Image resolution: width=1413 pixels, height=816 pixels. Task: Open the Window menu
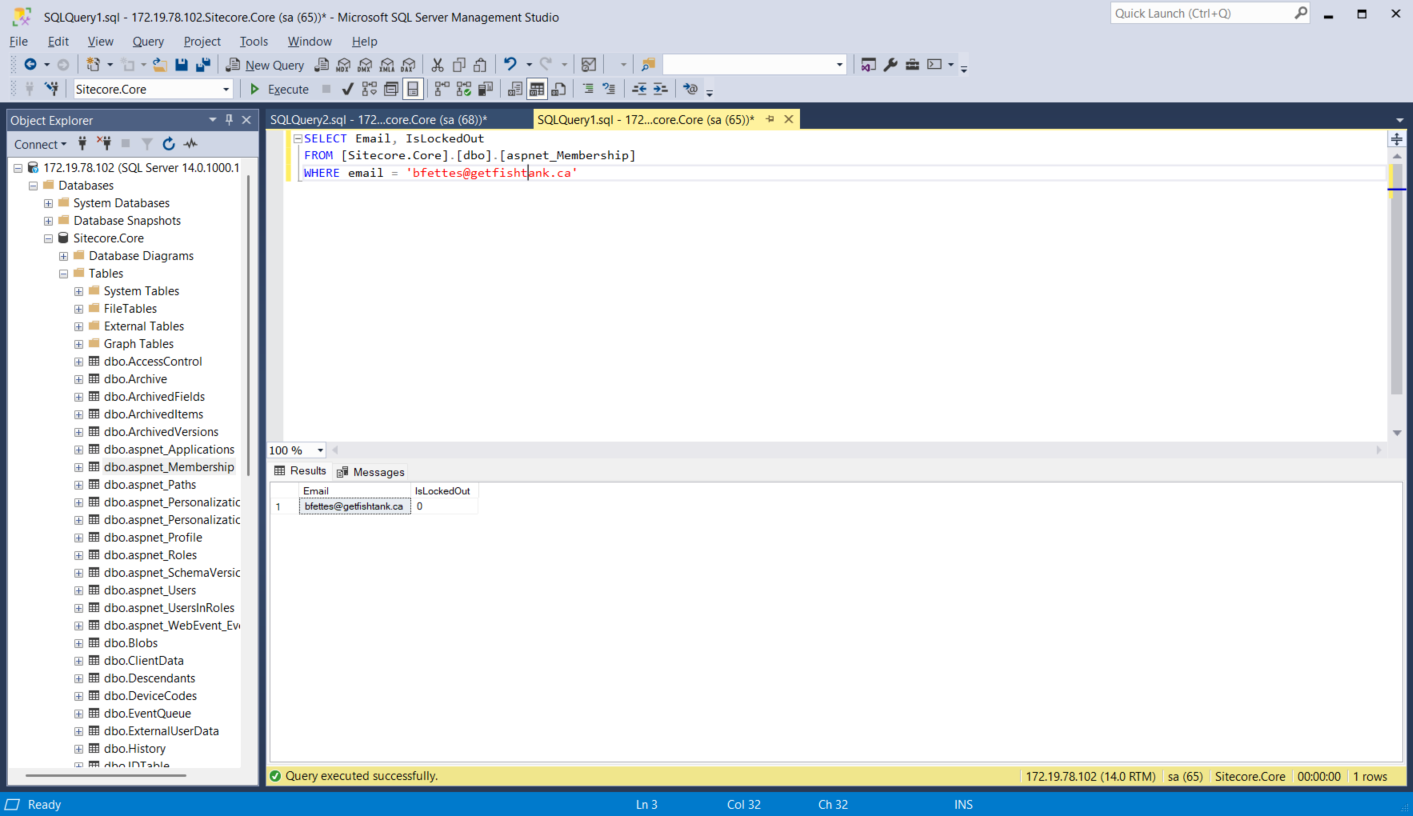(x=310, y=41)
